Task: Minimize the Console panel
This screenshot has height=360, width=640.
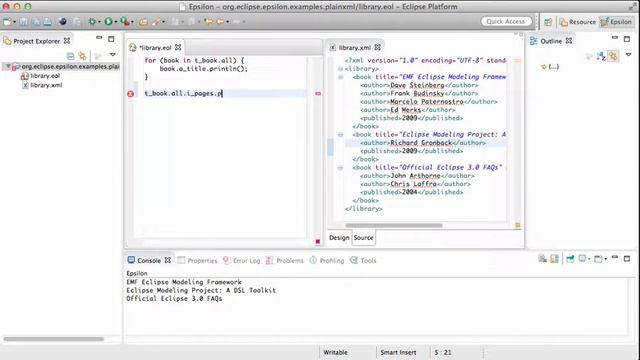Action: [x=615, y=258]
